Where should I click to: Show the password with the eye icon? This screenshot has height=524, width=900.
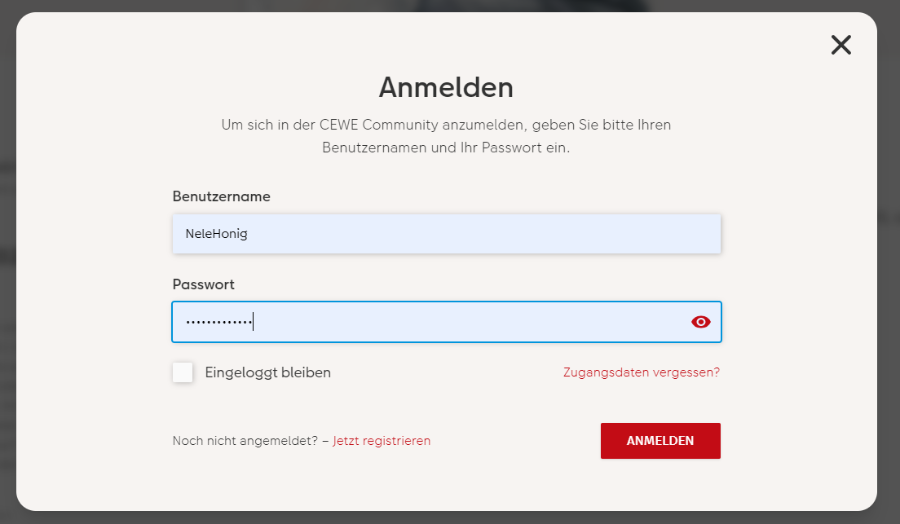coord(700,322)
